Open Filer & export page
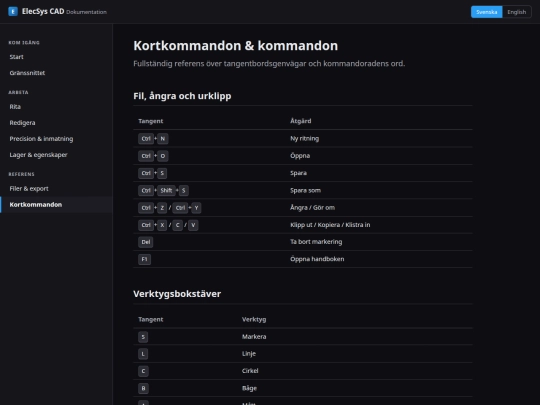The image size is (540, 405). point(56,188)
